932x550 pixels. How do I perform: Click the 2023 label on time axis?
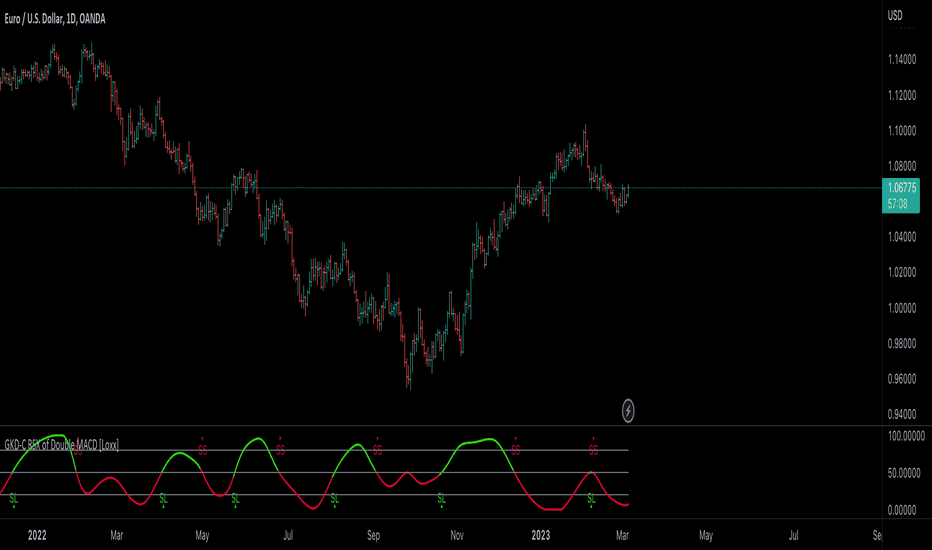540,535
